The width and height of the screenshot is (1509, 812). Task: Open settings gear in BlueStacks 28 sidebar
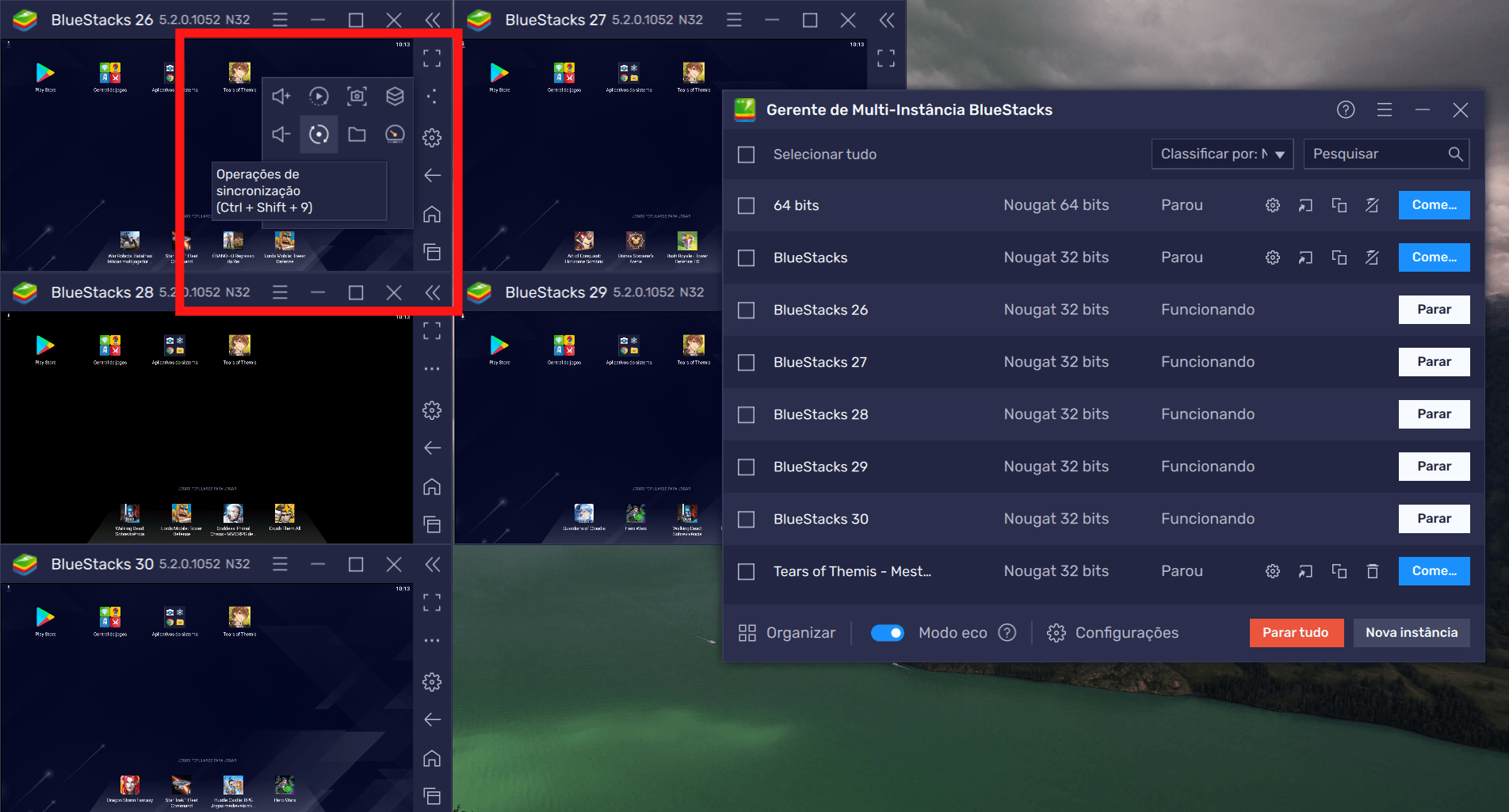[x=432, y=410]
